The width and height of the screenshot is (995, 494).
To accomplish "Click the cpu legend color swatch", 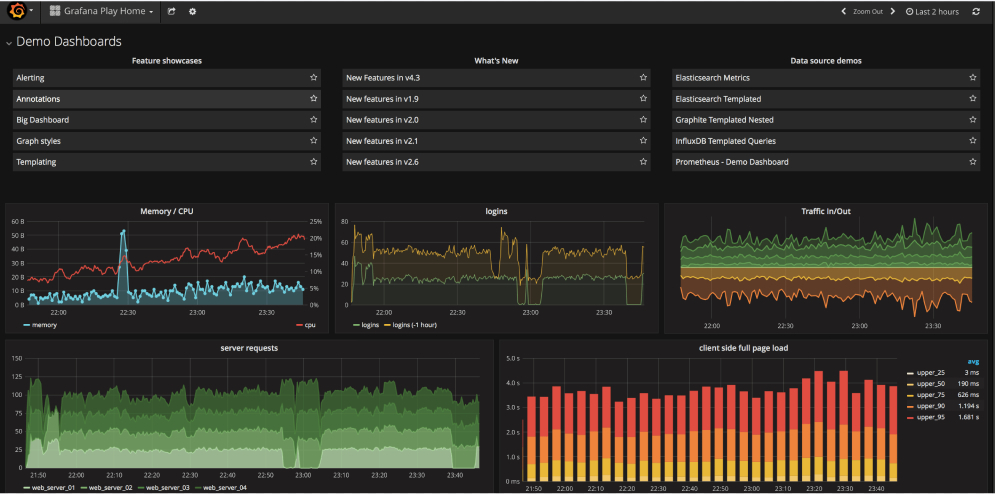I will click(x=299, y=325).
